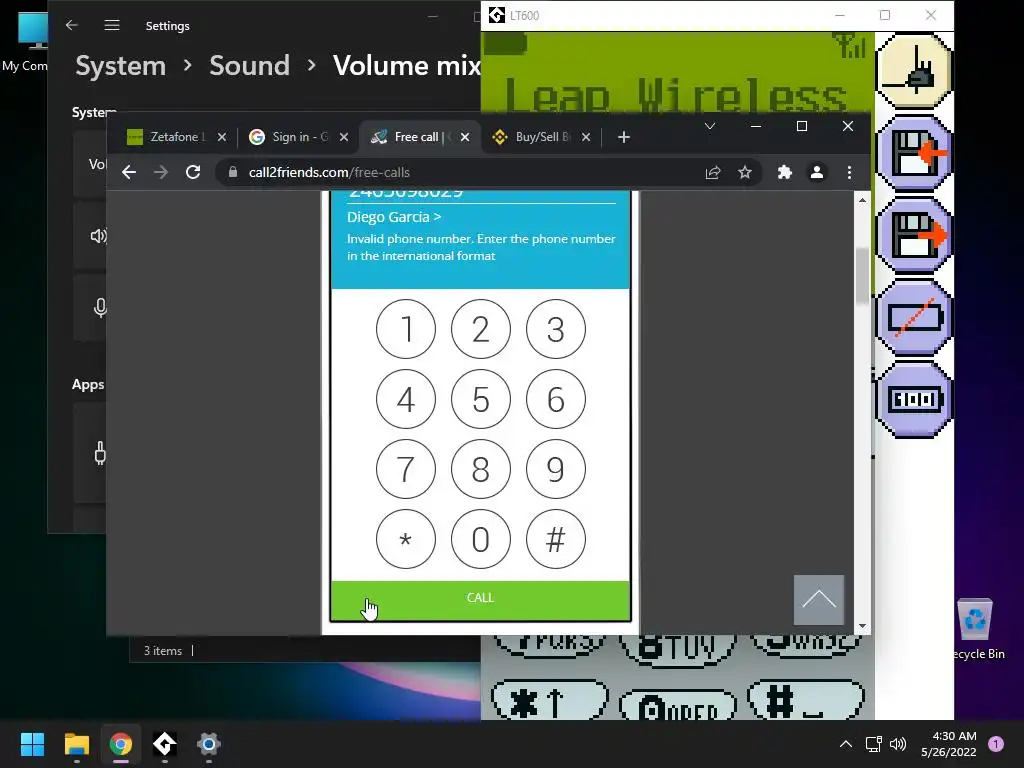Reload the call2friends page
The image size is (1024, 768).
click(x=193, y=172)
